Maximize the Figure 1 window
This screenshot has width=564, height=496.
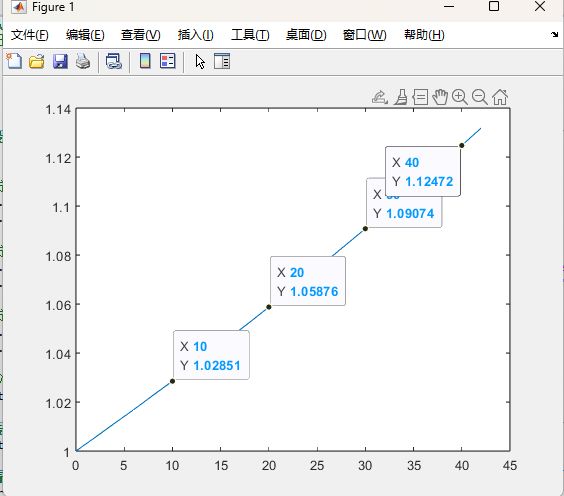(x=494, y=6)
